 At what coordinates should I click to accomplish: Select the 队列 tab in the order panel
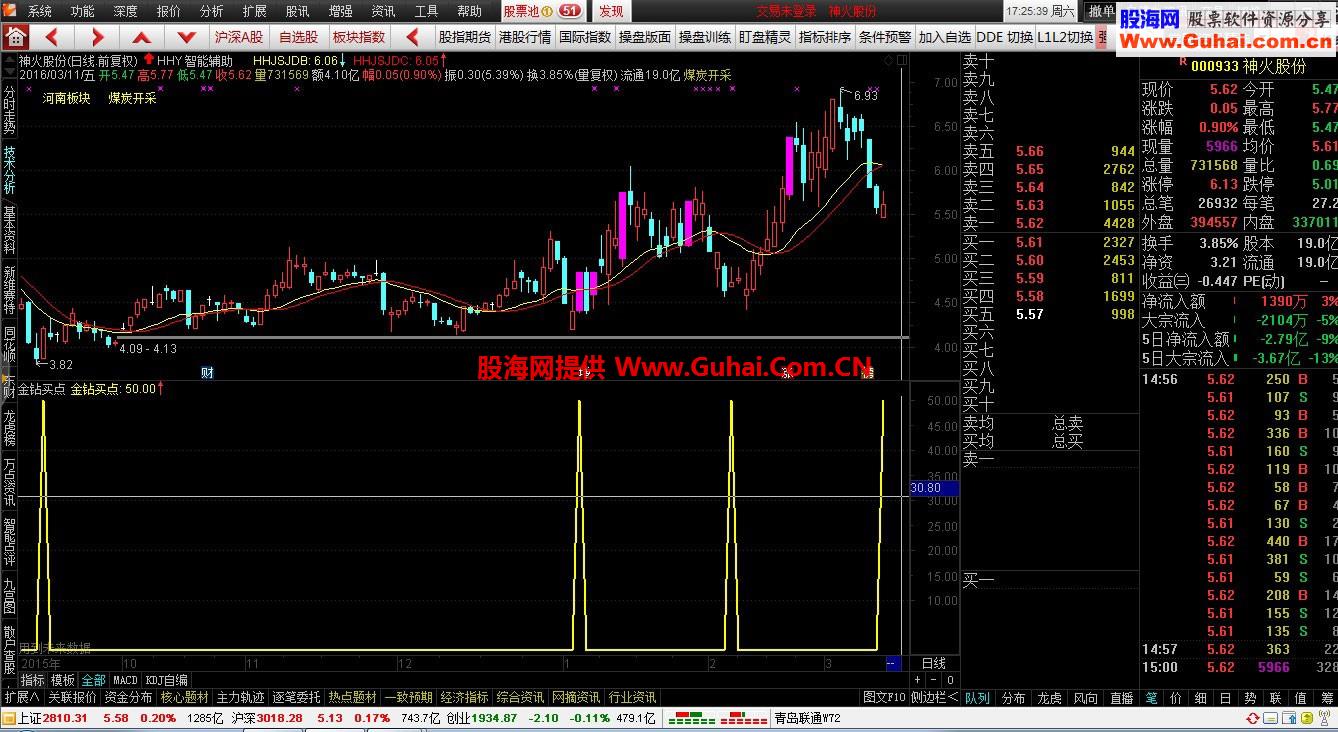[x=977, y=698]
